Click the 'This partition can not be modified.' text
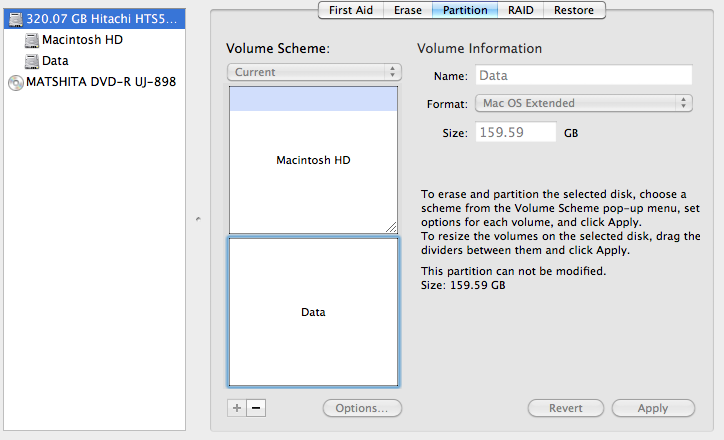This screenshot has width=724, height=440. click(x=513, y=271)
